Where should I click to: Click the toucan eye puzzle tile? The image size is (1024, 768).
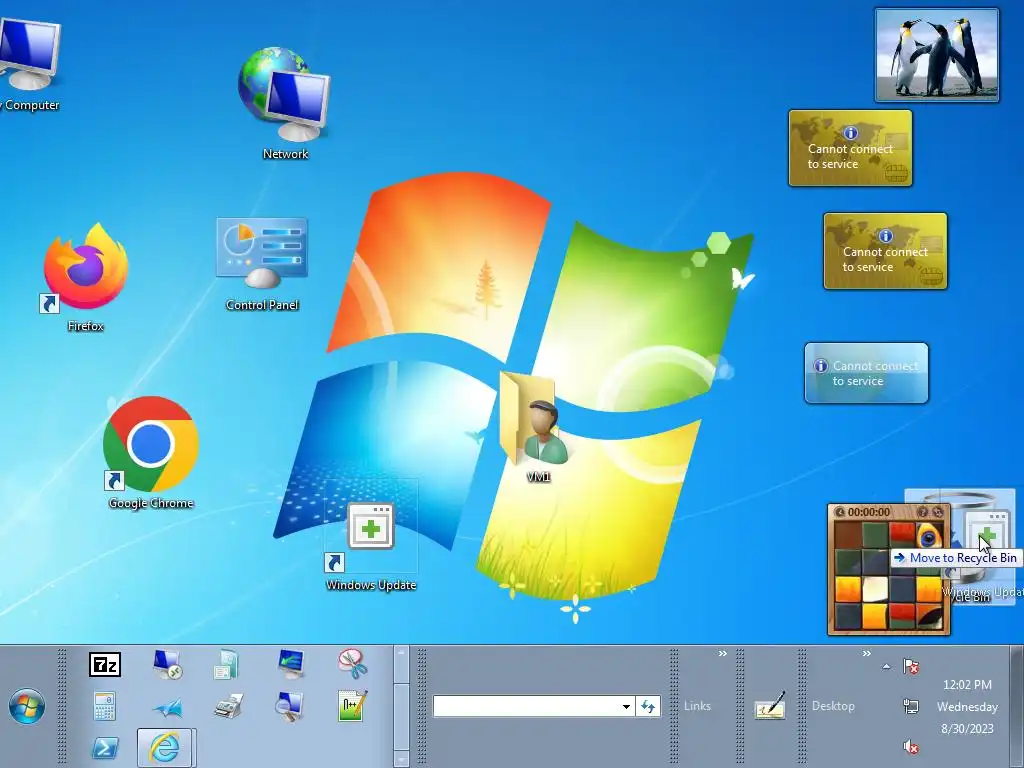click(929, 535)
